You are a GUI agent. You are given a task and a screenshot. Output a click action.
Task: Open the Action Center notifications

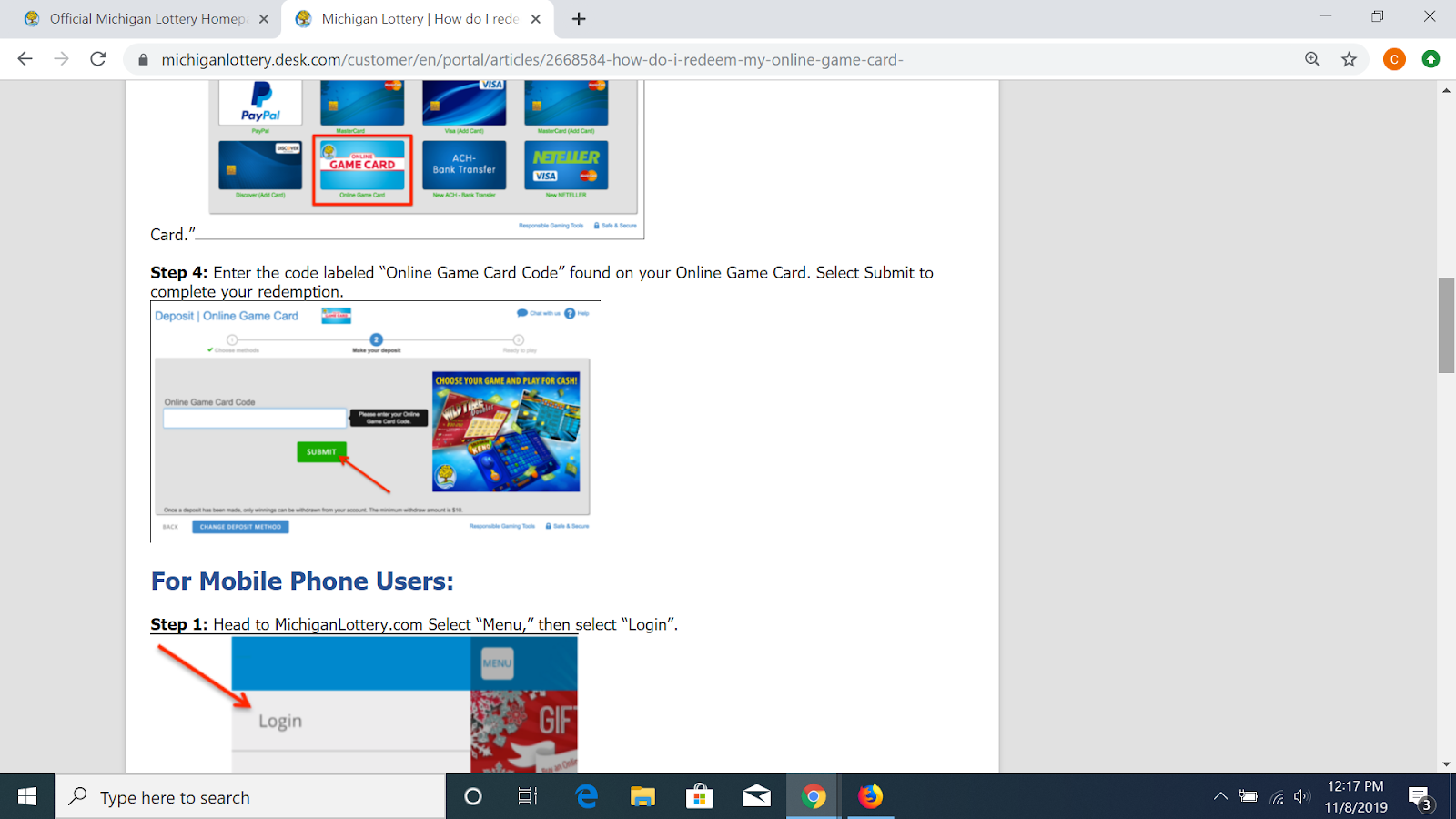click(x=1421, y=798)
